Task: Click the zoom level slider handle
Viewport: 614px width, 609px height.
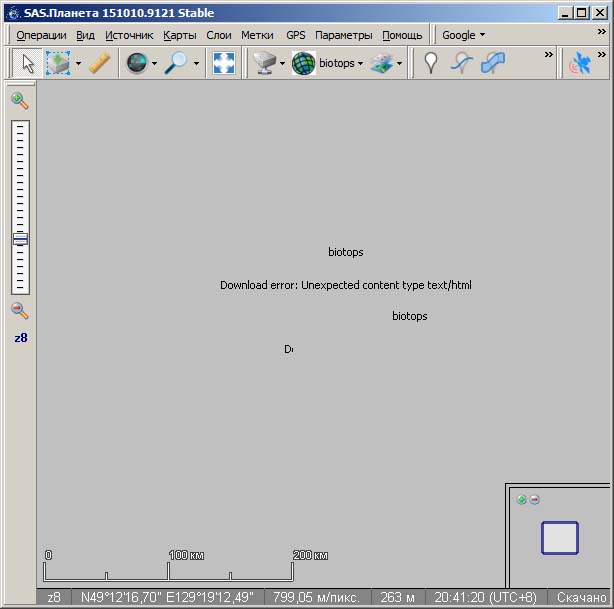Action: point(20,239)
